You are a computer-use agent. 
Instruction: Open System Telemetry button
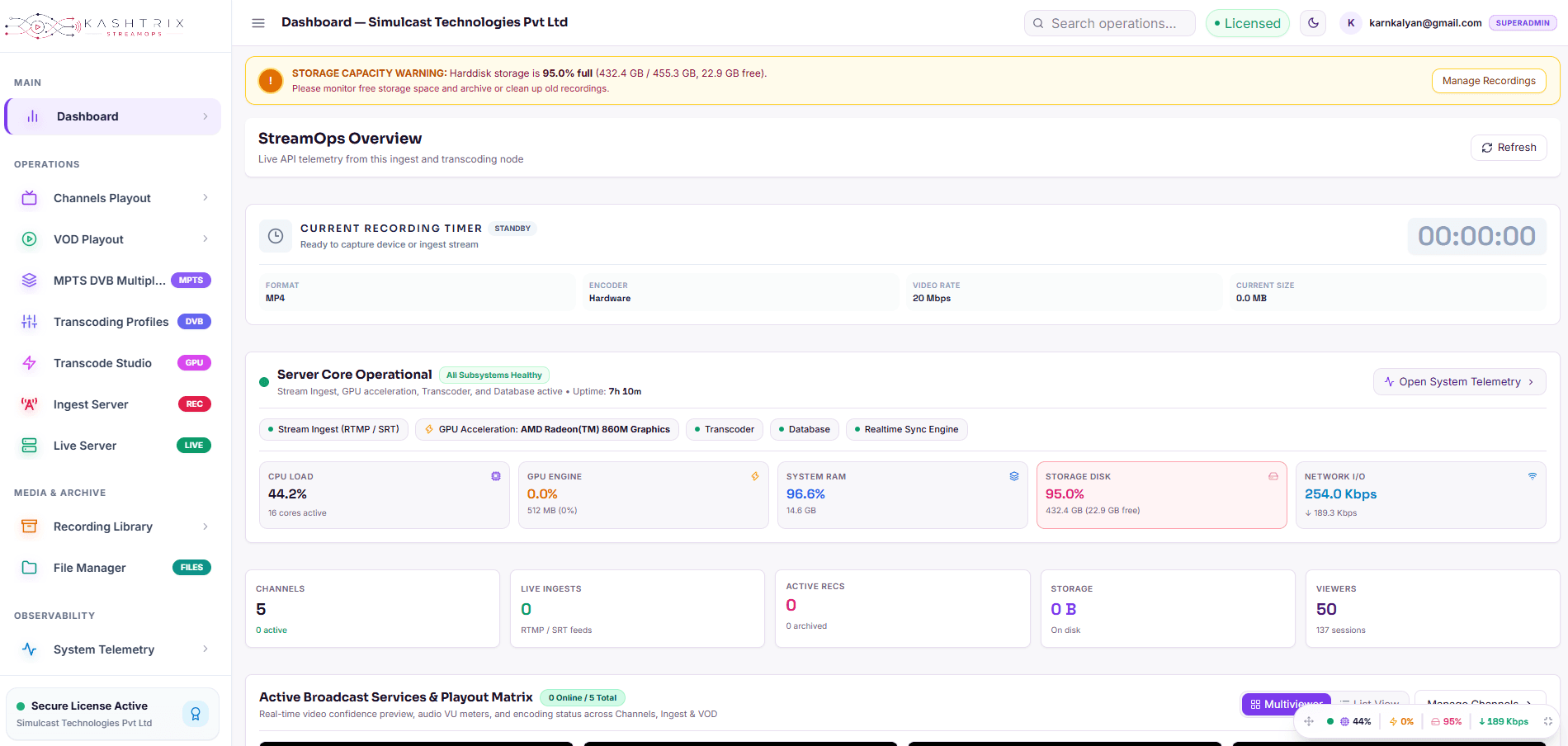[x=1459, y=382]
